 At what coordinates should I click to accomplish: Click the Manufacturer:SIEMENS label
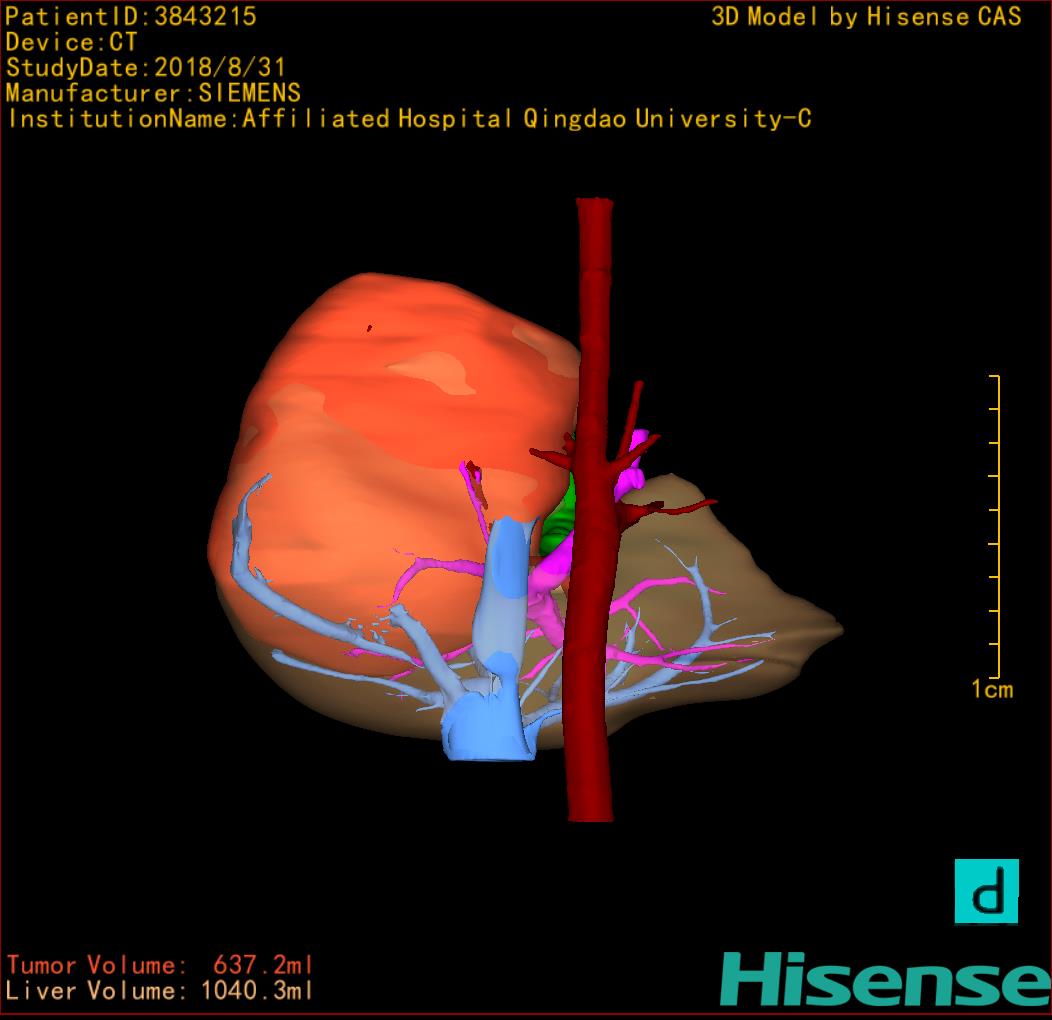tap(153, 93)
